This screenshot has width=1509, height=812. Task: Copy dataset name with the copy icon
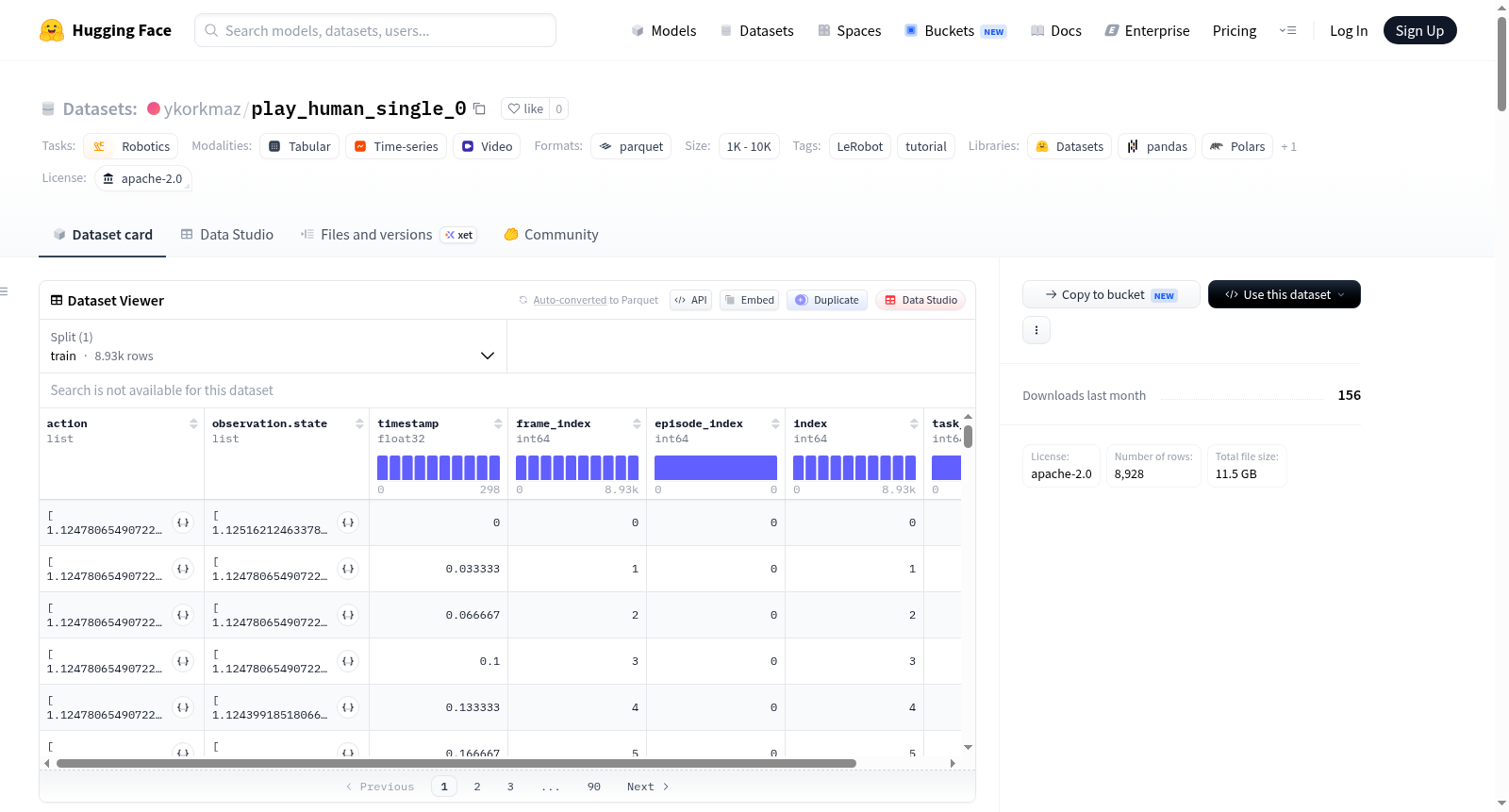(x=479, y=108)
